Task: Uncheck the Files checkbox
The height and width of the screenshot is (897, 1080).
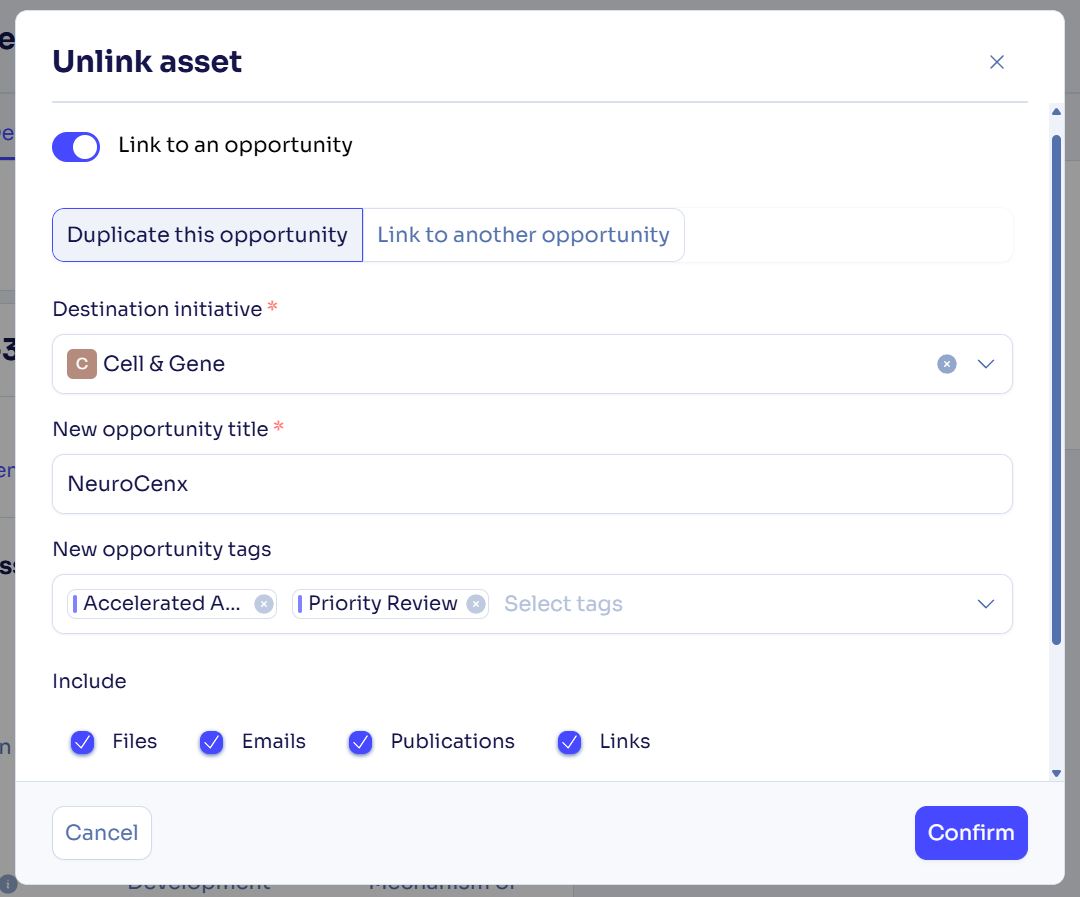Action: point(83,742)
